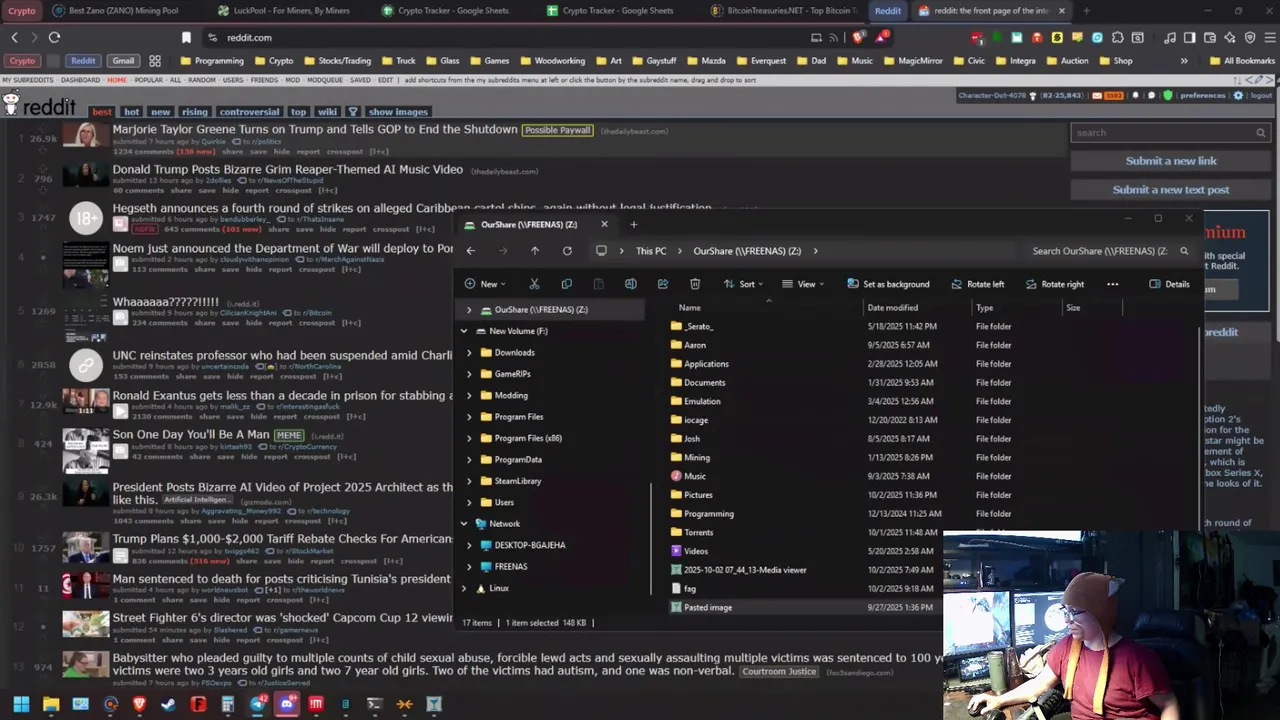Viewport: 1280px width, 720px height.
Task: Expand the Linux tree node
Action: 464,588
